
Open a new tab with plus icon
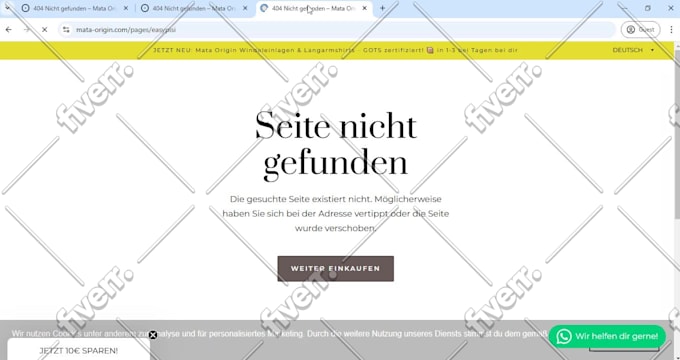click(382, 8)
